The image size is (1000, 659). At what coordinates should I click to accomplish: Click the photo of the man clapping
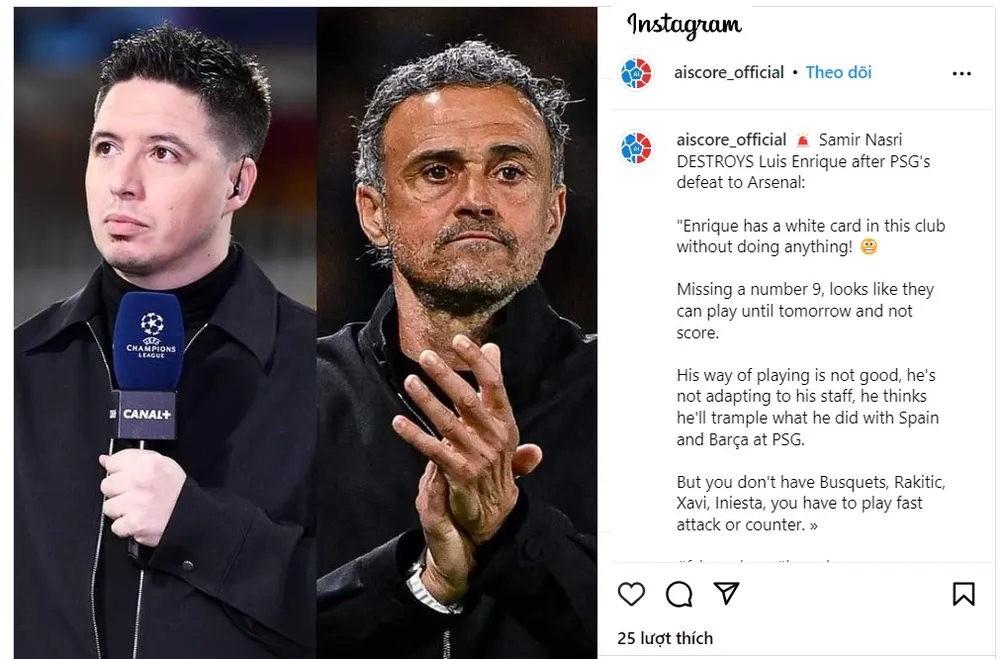tap(457, 330)
